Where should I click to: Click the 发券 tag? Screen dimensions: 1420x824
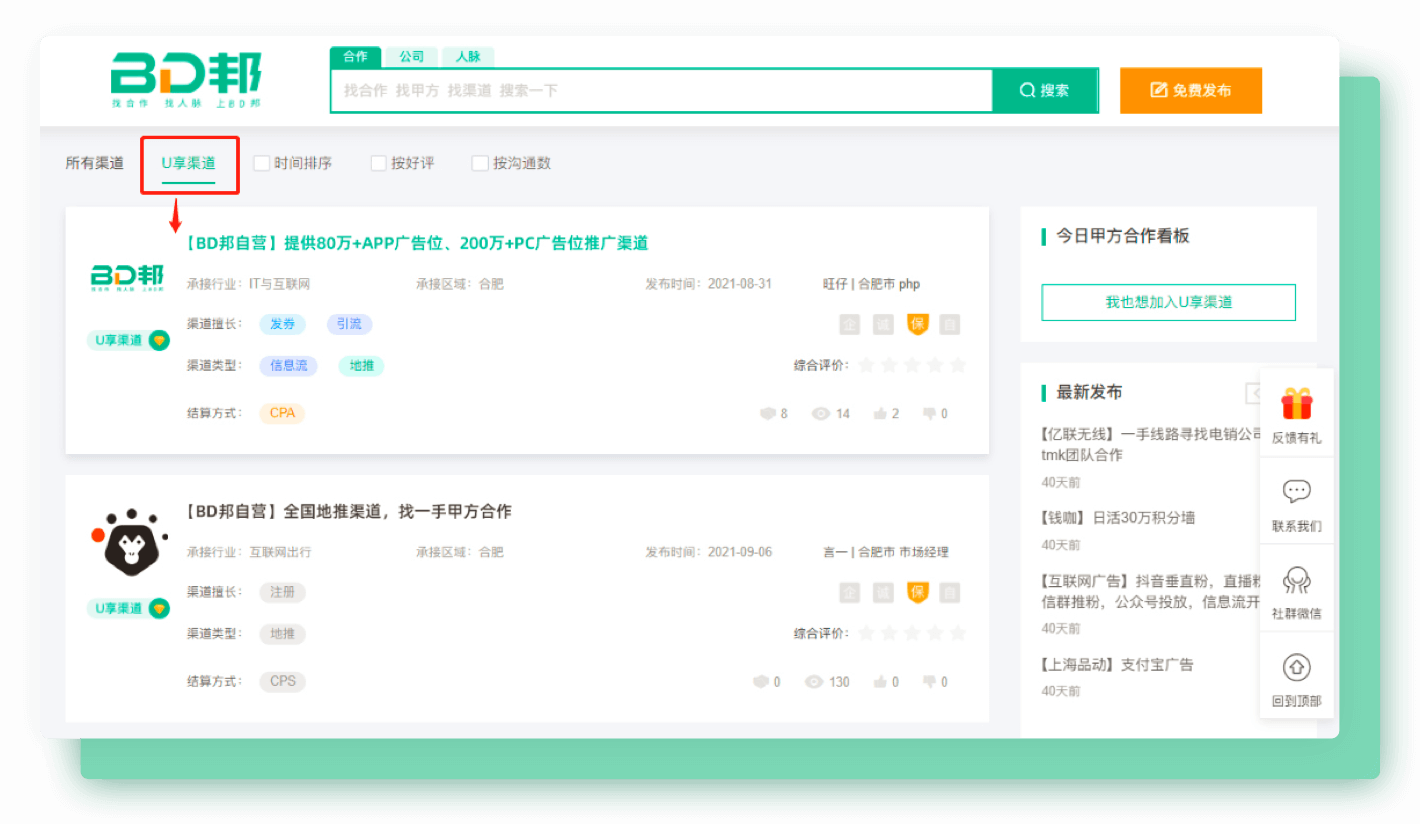click(283, 324)
